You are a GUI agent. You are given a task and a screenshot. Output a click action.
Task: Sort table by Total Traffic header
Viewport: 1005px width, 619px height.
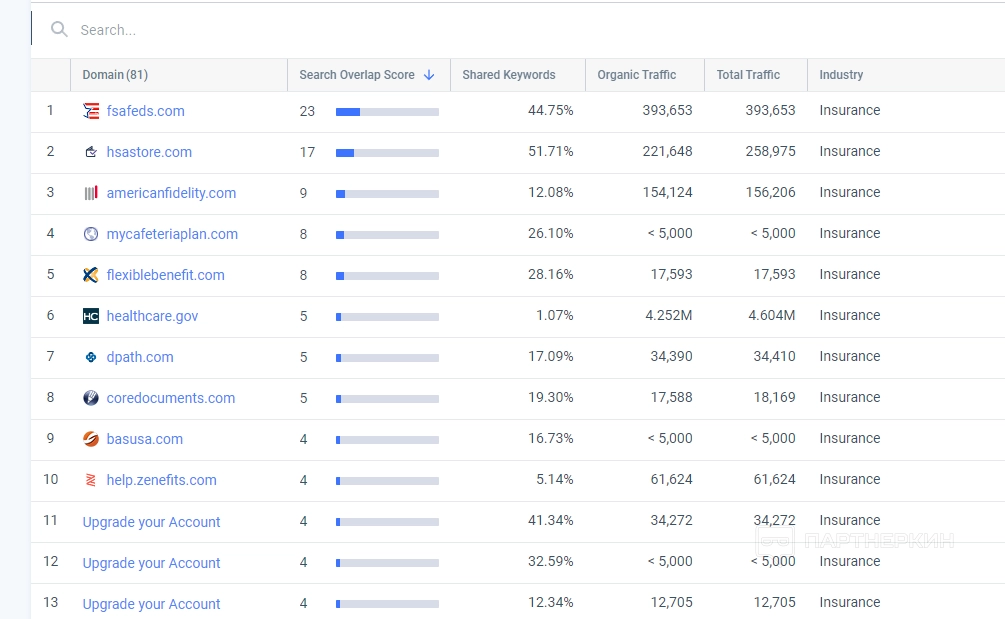[748, 75]
